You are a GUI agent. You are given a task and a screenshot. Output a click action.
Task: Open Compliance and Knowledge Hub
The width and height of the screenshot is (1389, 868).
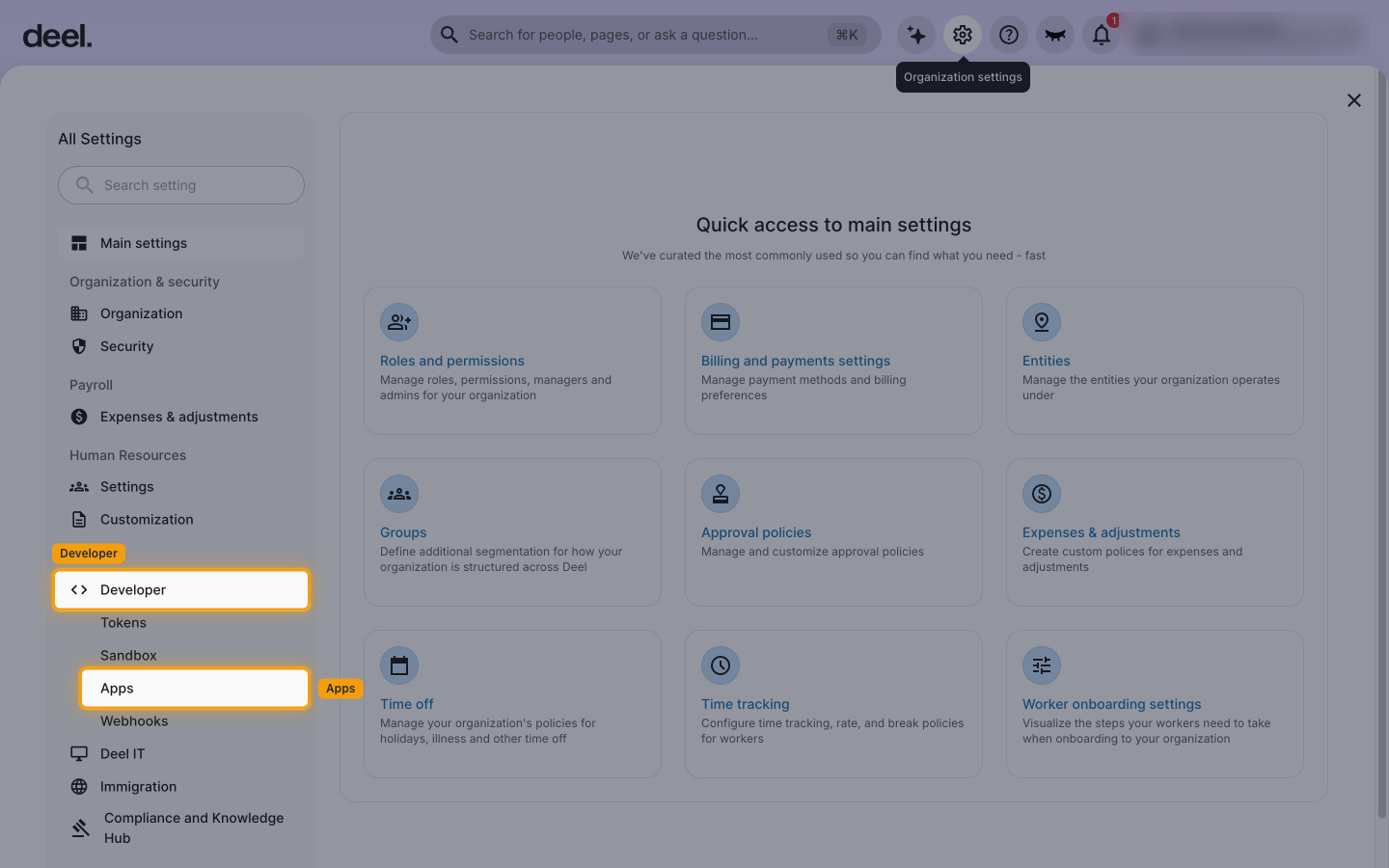tap(181, 828)
